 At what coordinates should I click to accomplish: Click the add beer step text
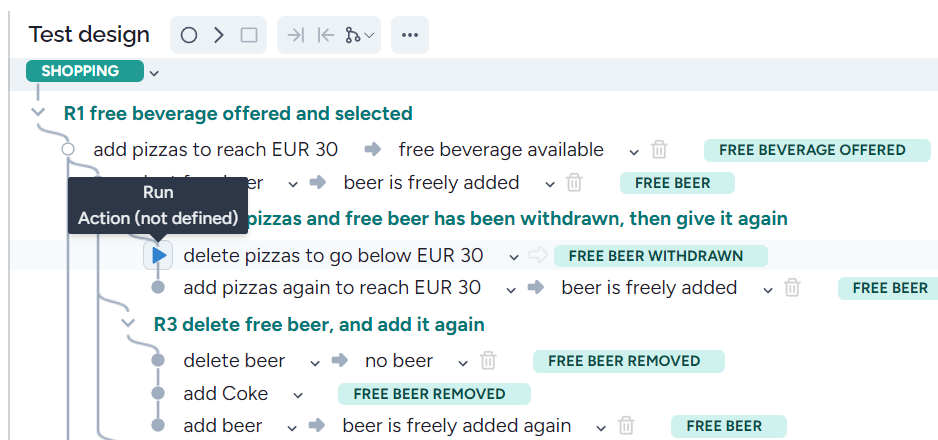pos(223,426)
